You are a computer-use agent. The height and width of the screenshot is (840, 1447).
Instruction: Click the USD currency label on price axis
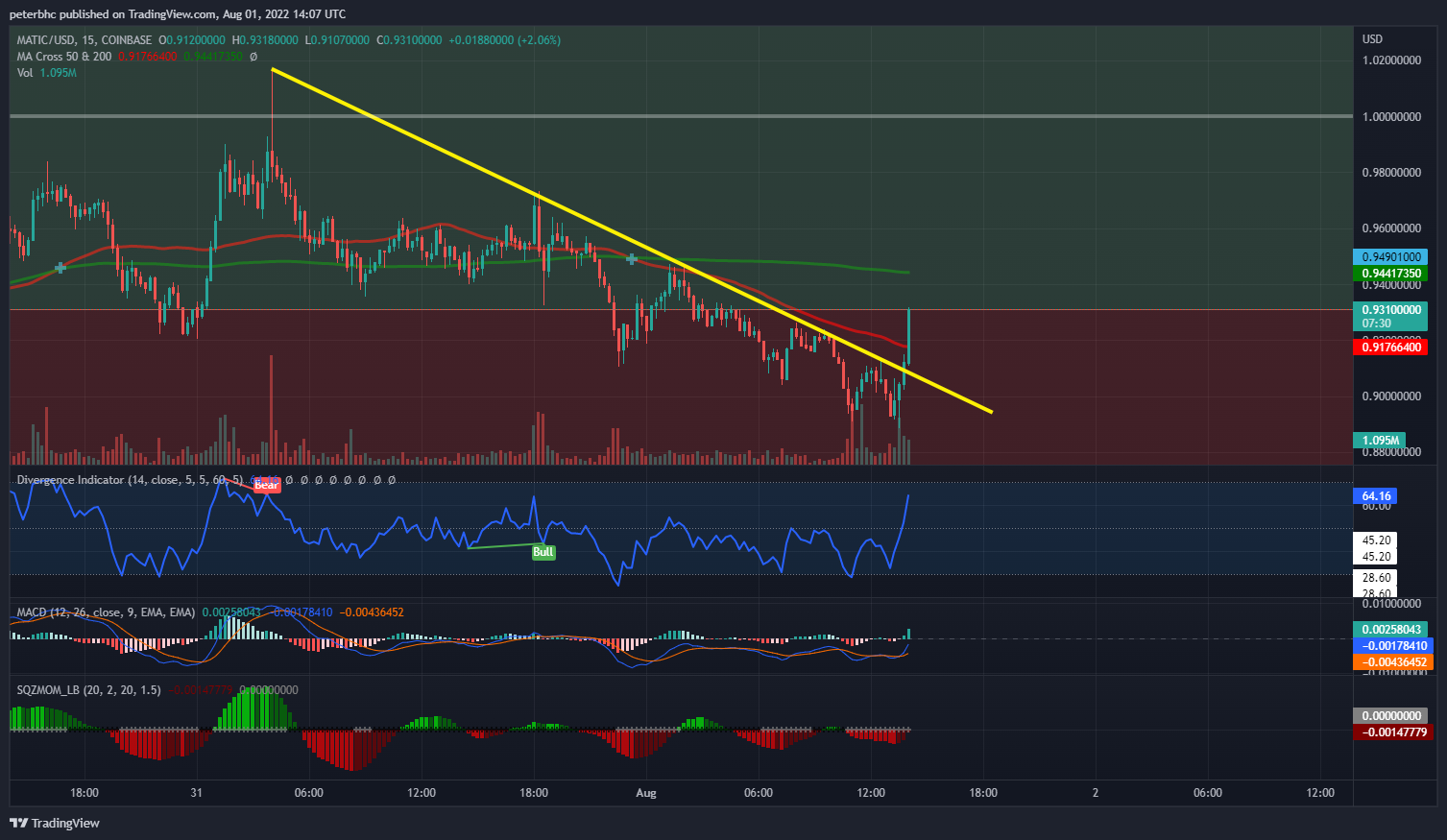tap(1373, 39)
